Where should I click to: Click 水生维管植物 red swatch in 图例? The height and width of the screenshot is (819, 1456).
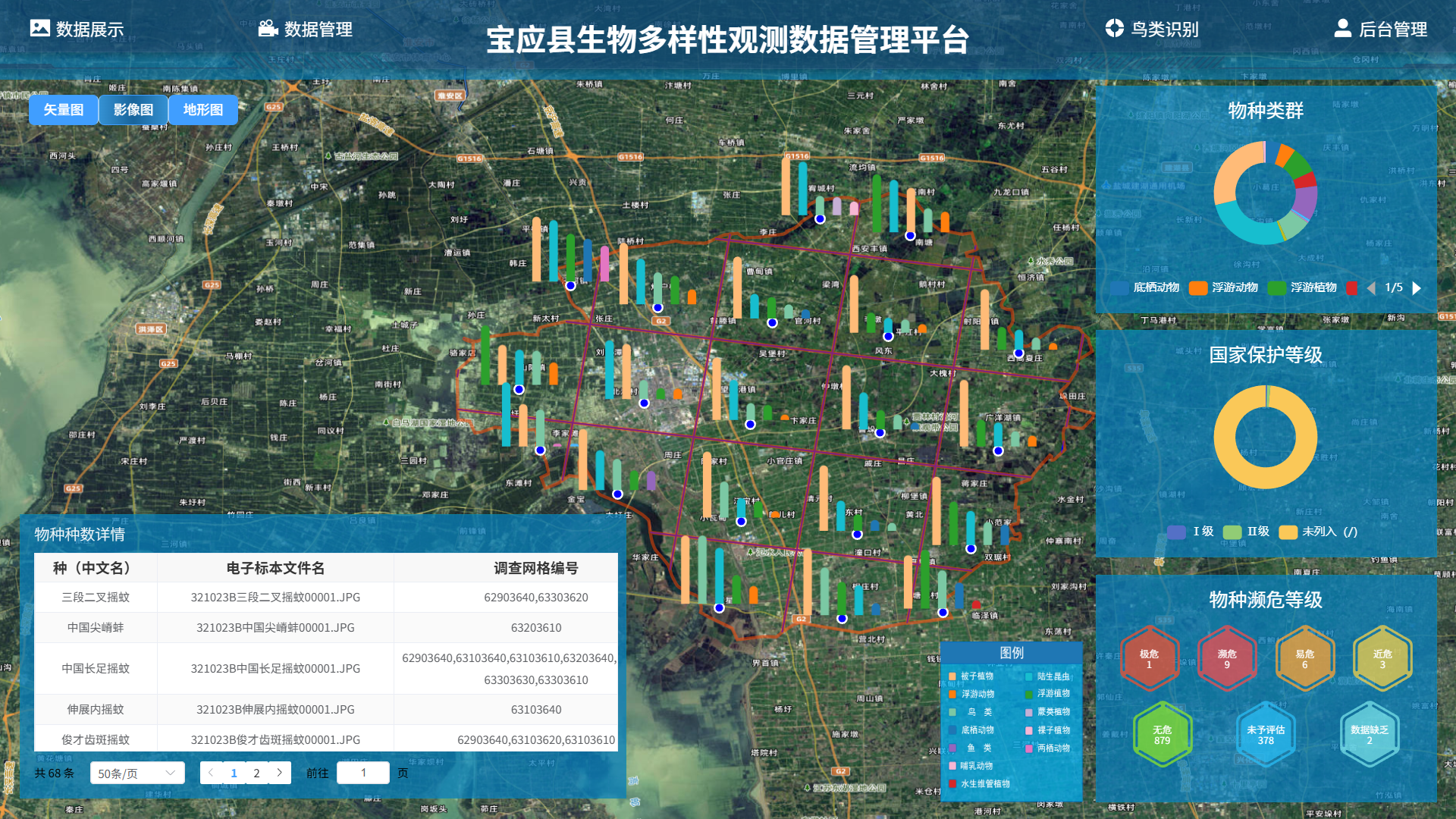(x=952, y=784)
